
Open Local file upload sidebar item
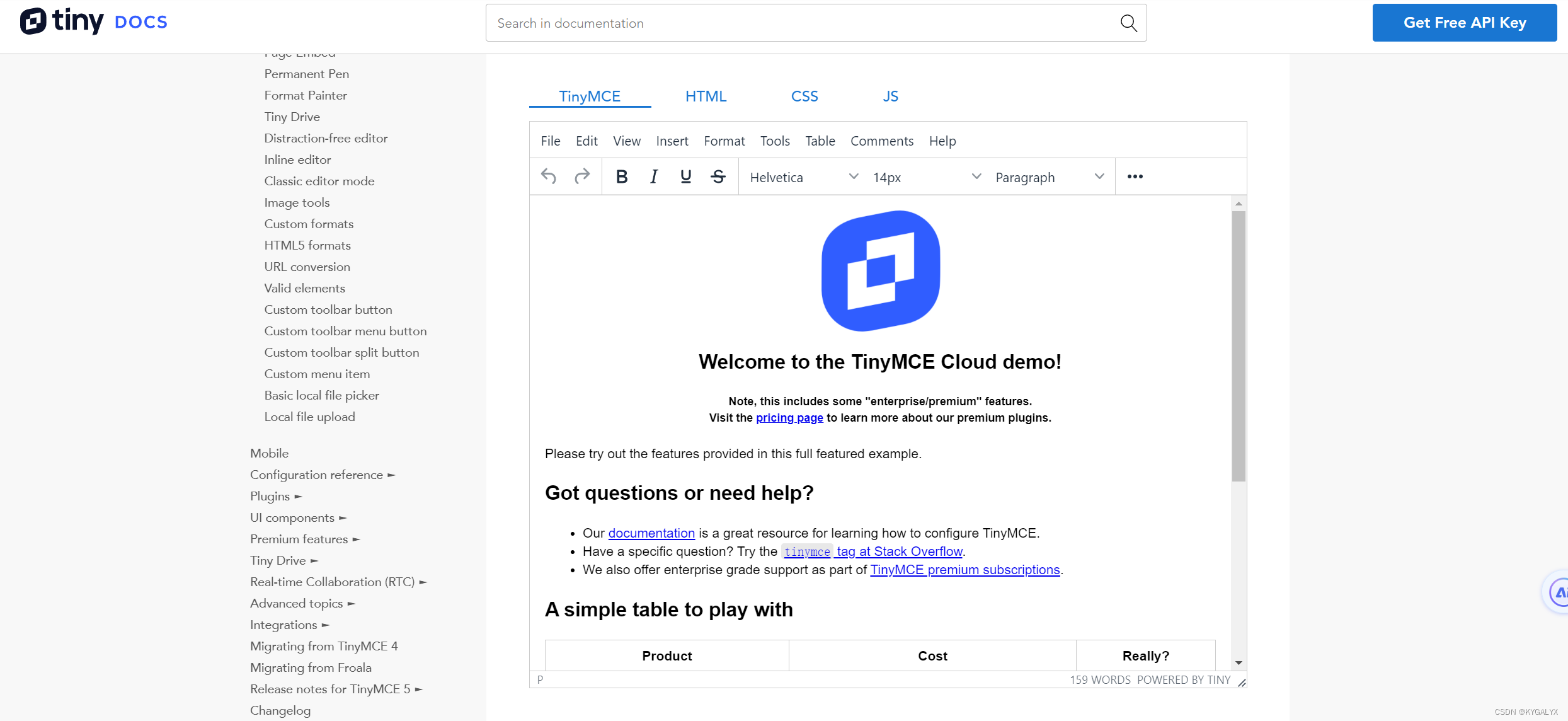310,417
